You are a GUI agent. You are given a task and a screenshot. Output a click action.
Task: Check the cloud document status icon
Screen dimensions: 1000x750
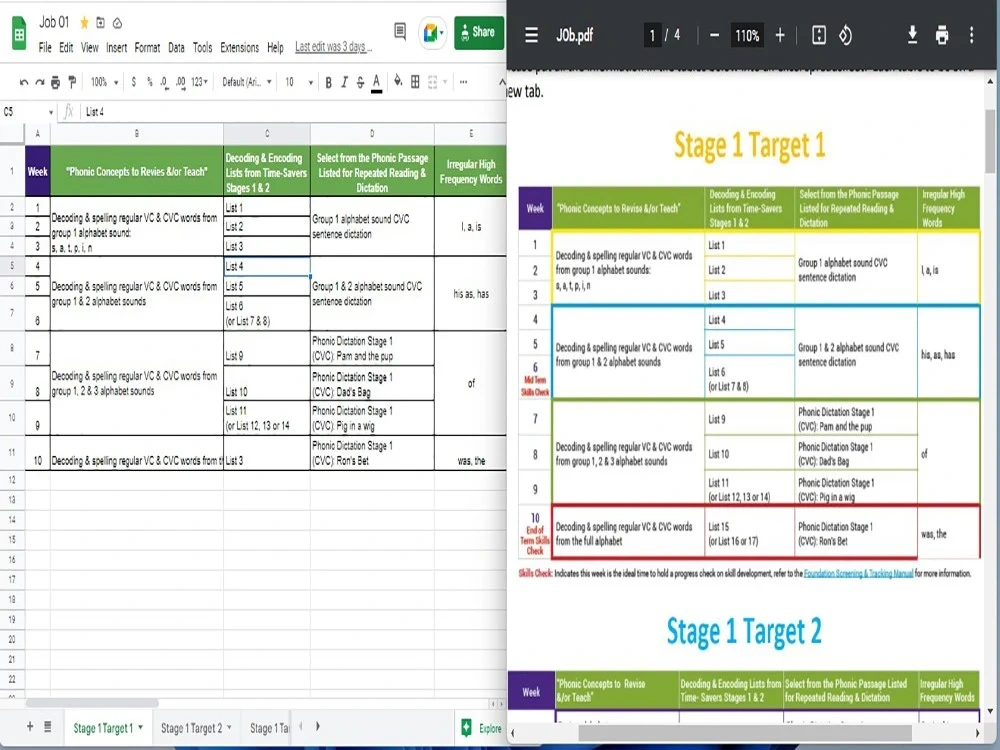117,23
